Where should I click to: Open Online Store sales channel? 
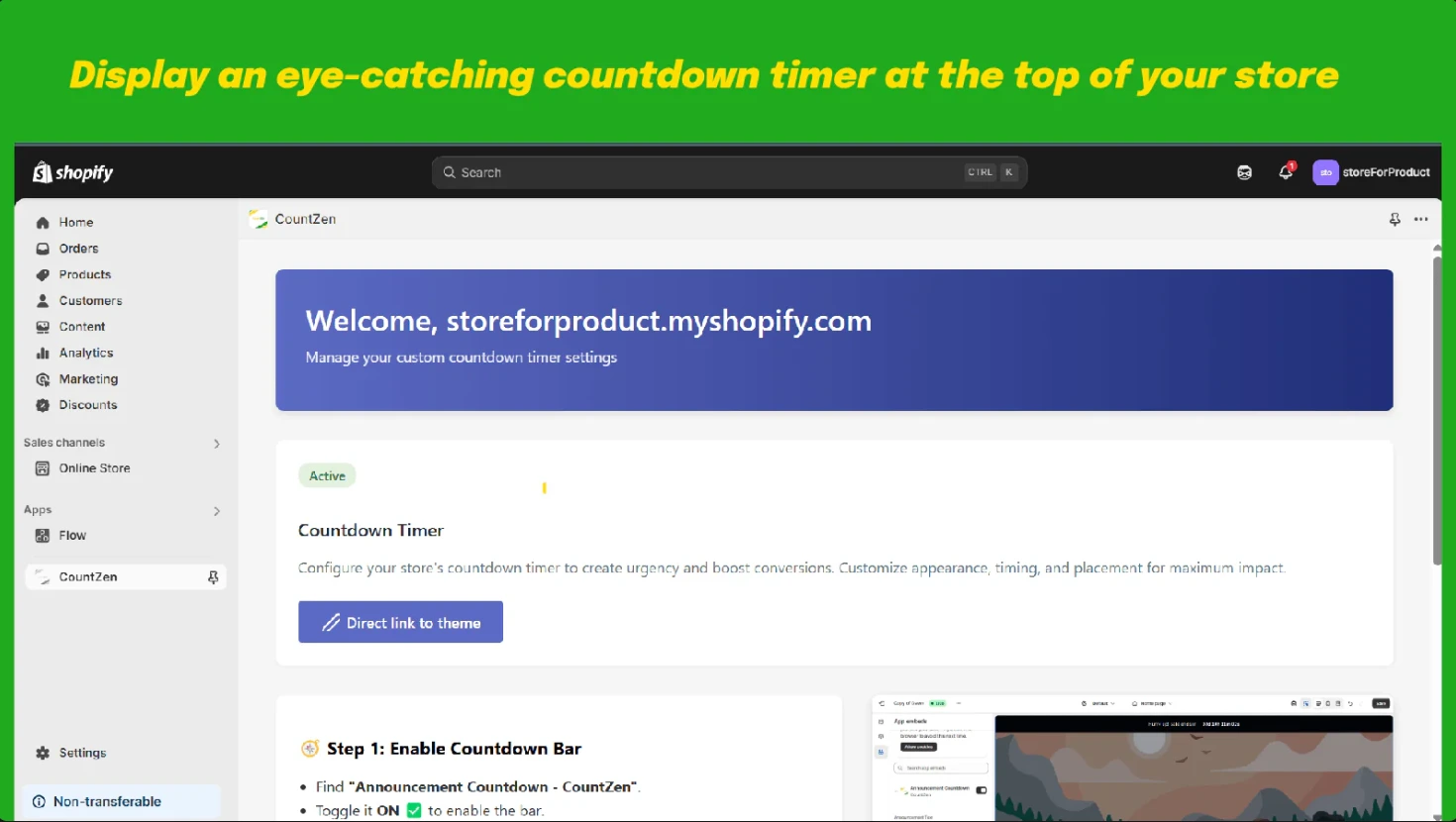(x=94, y=468)
